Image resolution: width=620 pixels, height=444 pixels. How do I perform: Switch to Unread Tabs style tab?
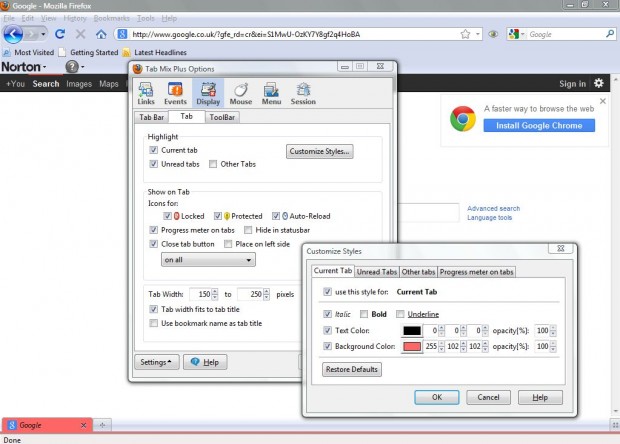pos(377,272)
